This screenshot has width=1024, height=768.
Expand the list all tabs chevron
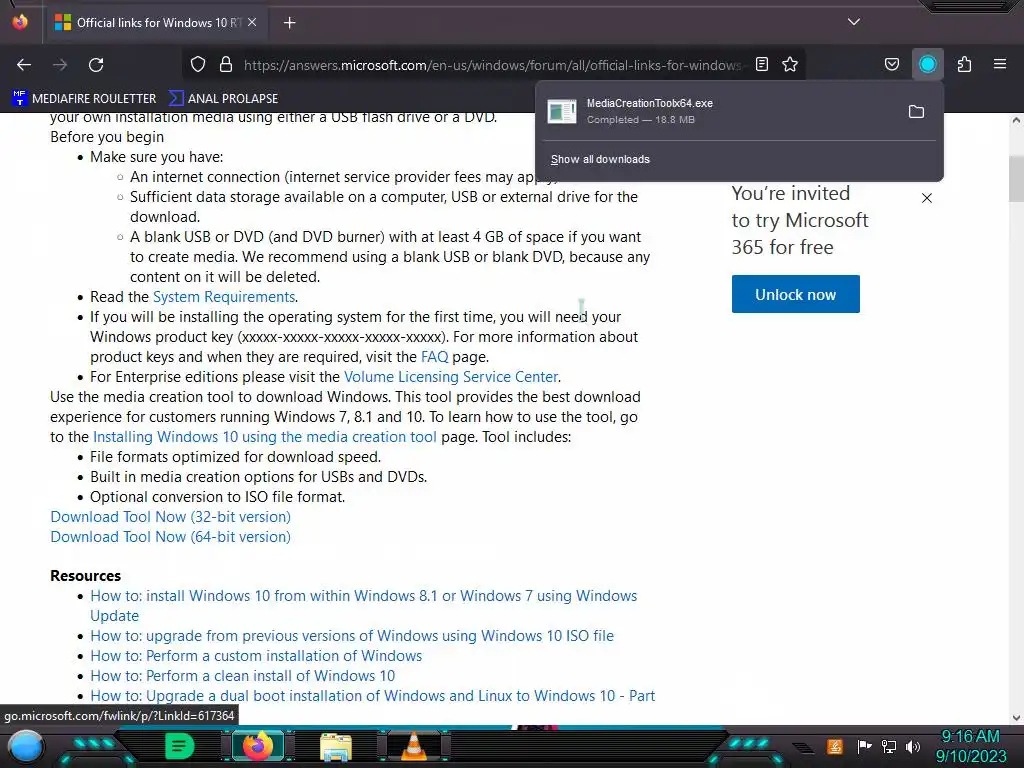coord(854,22)
